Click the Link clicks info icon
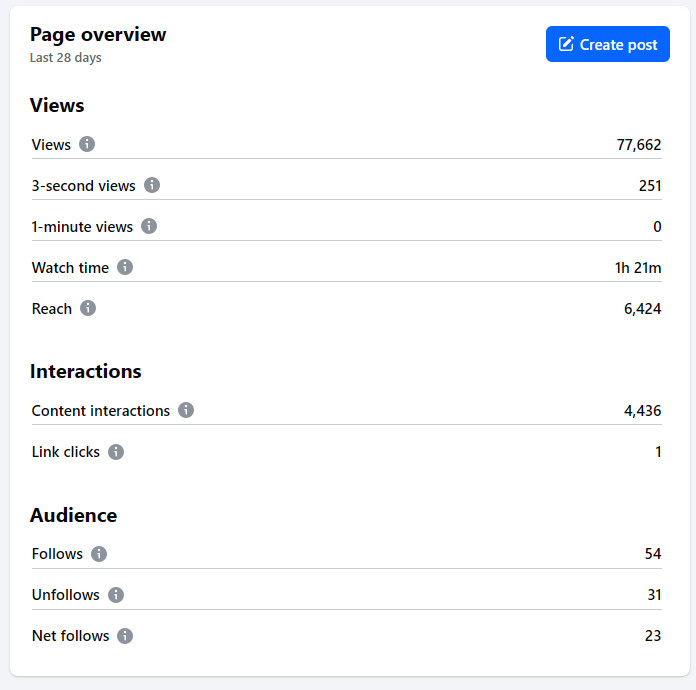 116,451
